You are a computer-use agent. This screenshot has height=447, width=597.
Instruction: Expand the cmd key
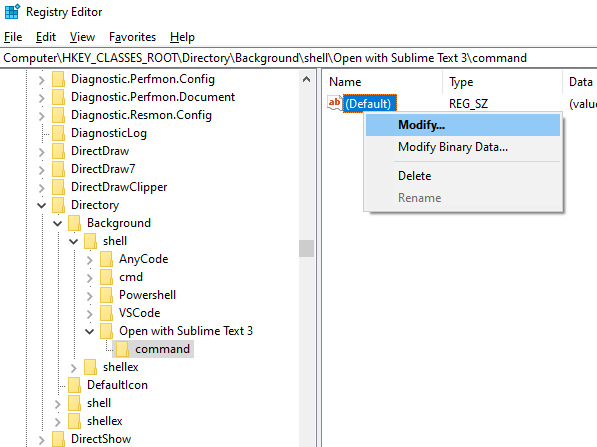[90, 278]
